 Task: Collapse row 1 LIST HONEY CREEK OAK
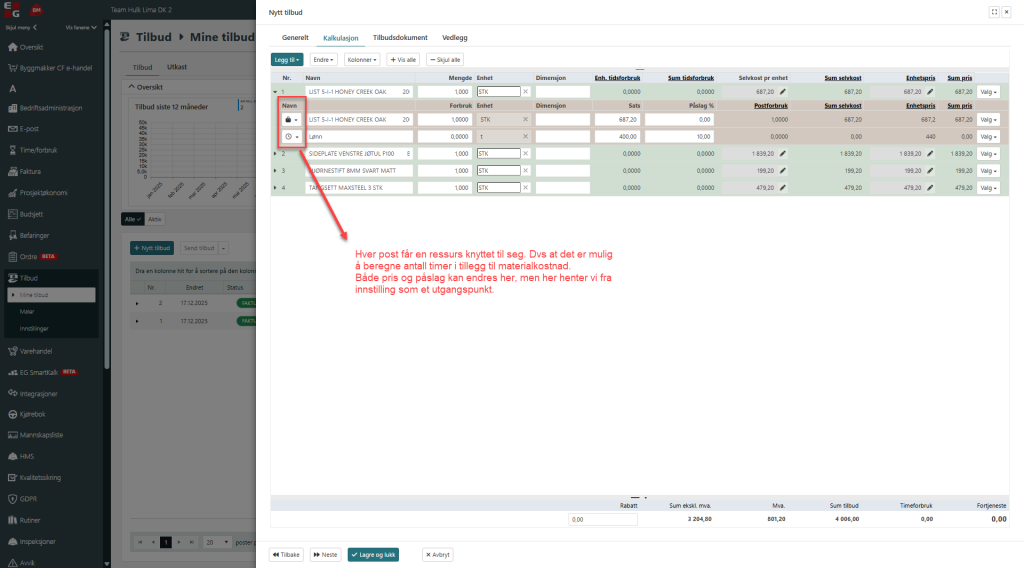click(x=275, y=91)
